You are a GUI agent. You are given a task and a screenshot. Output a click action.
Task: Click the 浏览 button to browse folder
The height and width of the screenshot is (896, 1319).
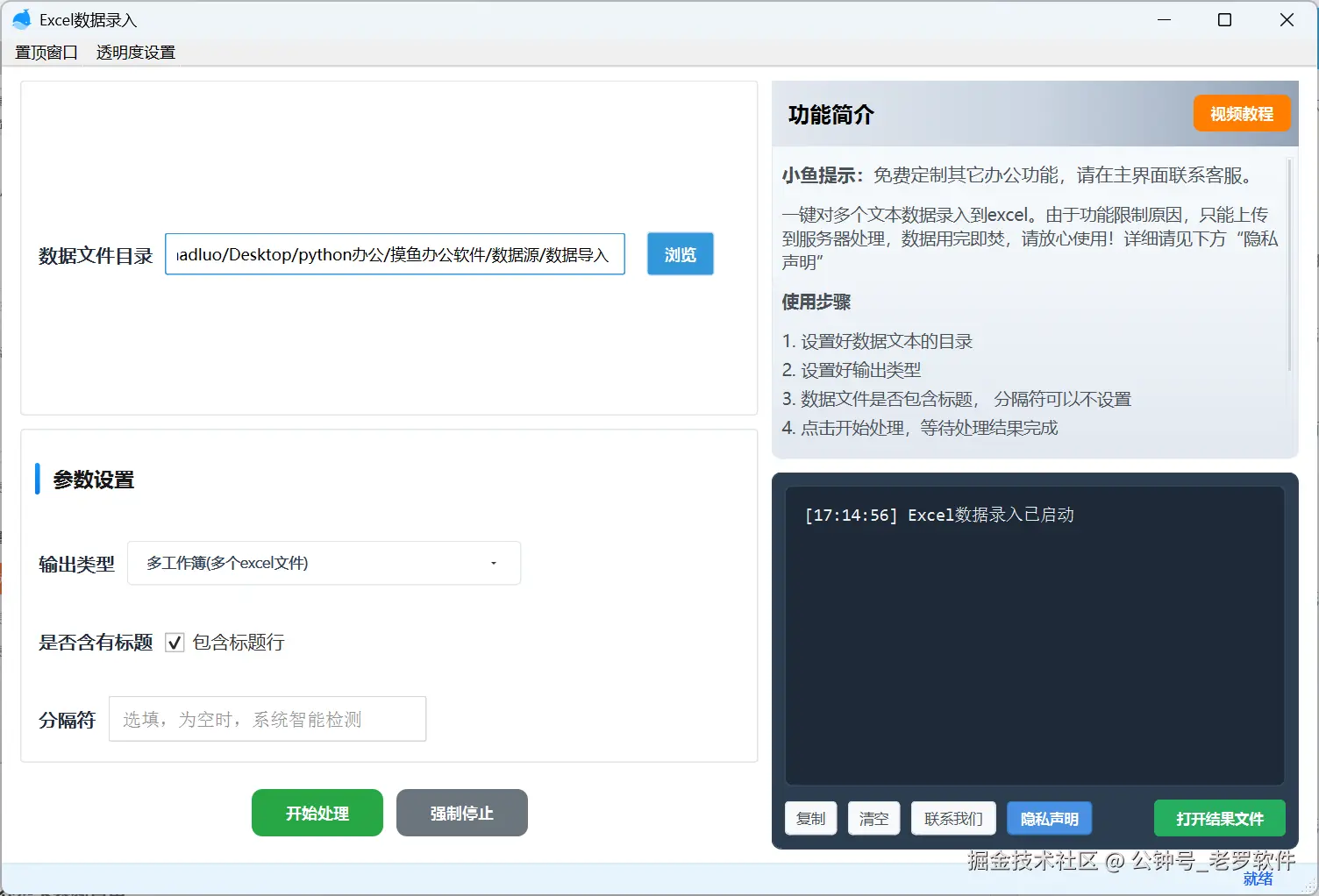point(681,254)
